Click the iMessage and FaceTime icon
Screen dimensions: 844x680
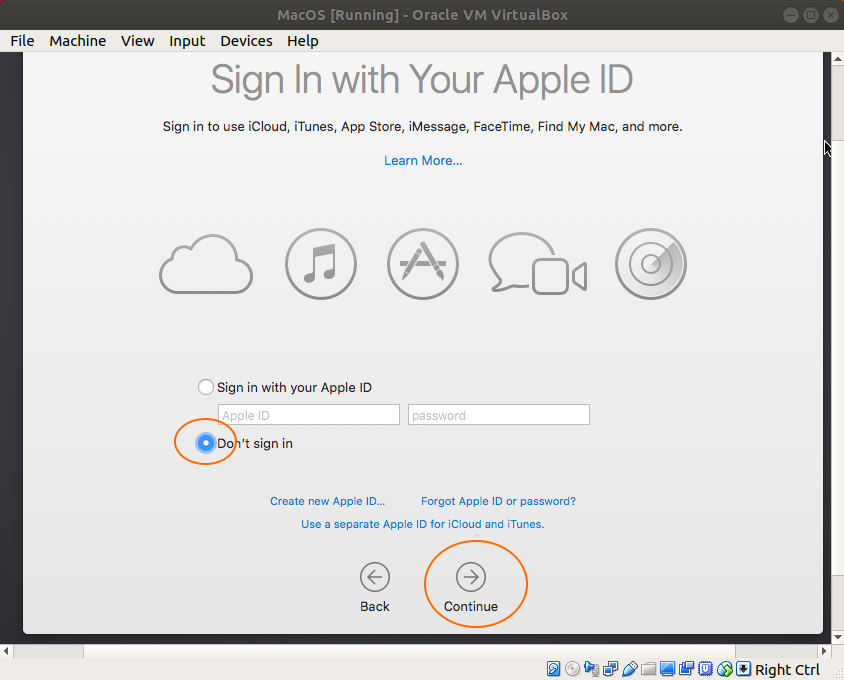(x=537, y=264)
